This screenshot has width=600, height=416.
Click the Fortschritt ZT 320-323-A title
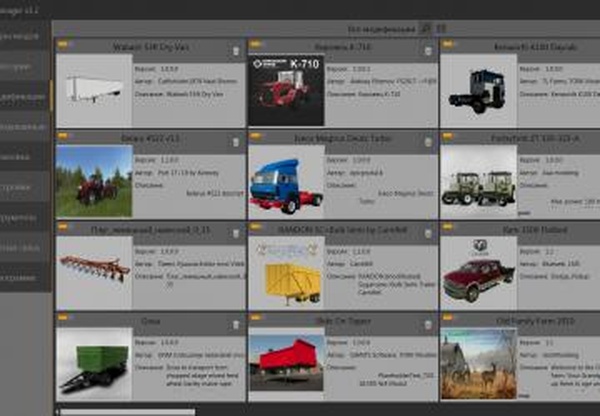coord(535,138)
